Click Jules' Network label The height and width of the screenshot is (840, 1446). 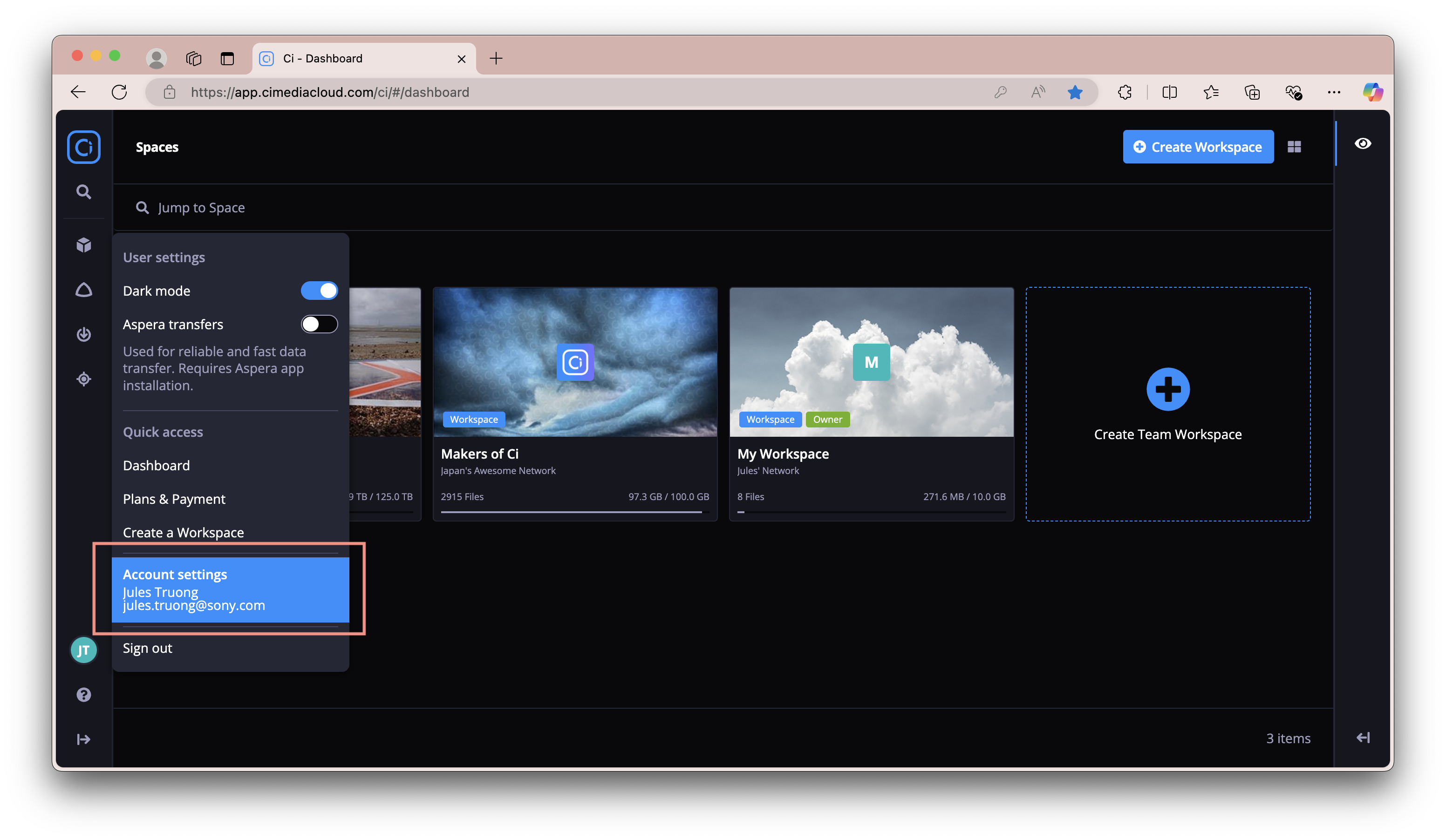pos(768,471)
